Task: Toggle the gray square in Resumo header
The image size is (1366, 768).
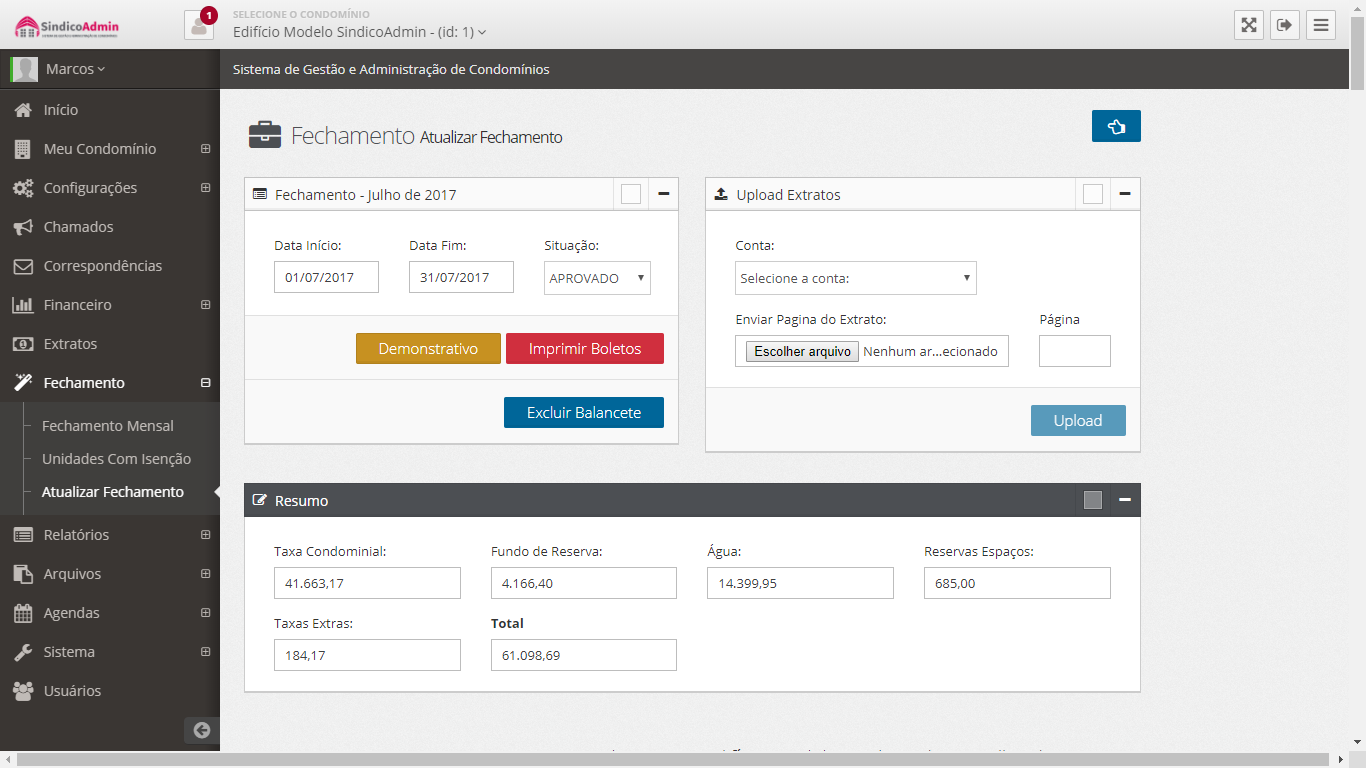Action: pyautogui.click(x=1093, y=500)
